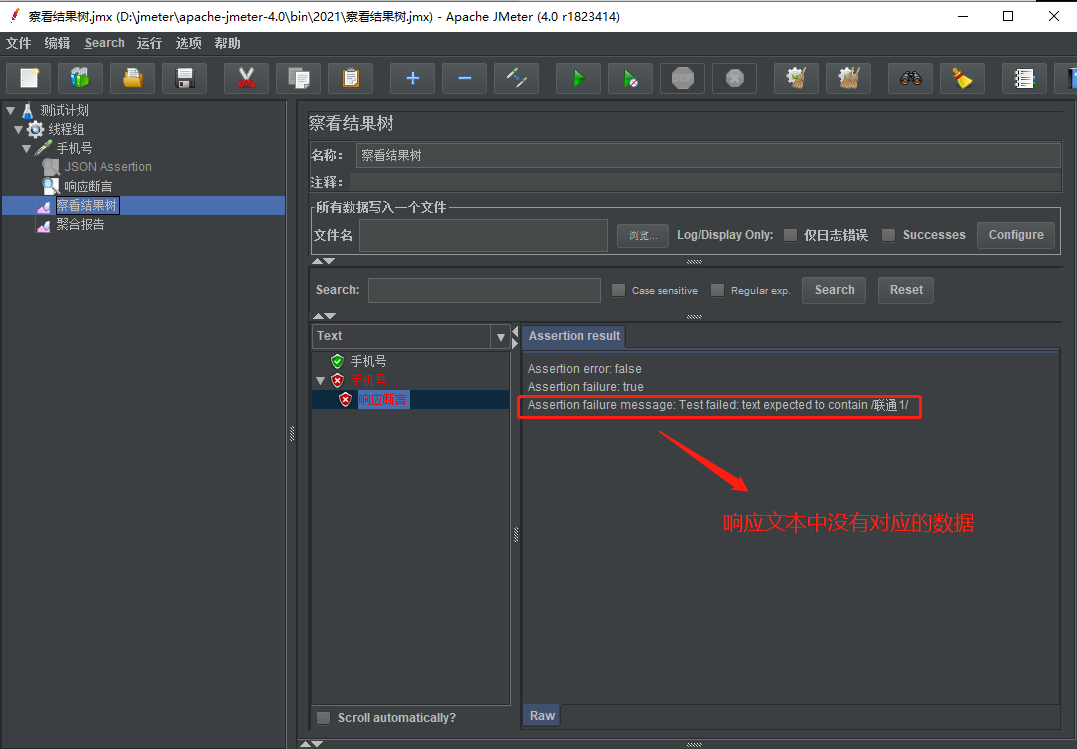
Task: Select 聚合报告 in the tree
Action: (80, 225)
